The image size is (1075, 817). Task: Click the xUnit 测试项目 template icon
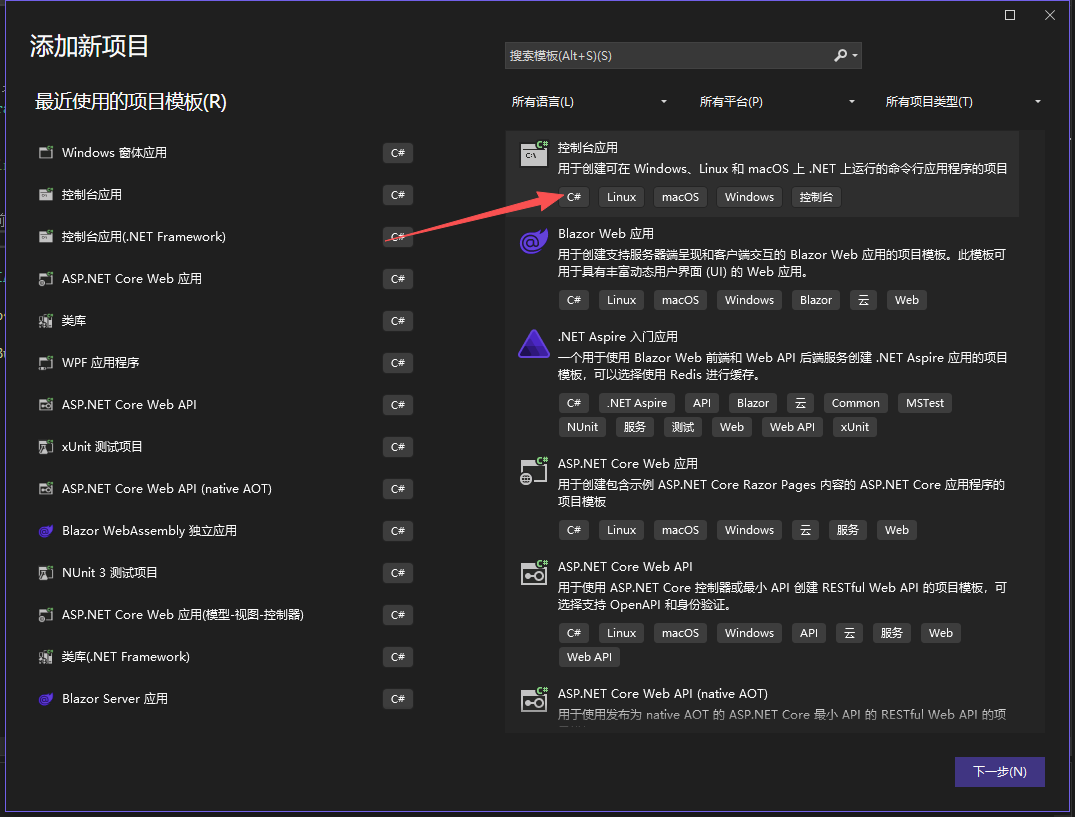coord(46,446)
